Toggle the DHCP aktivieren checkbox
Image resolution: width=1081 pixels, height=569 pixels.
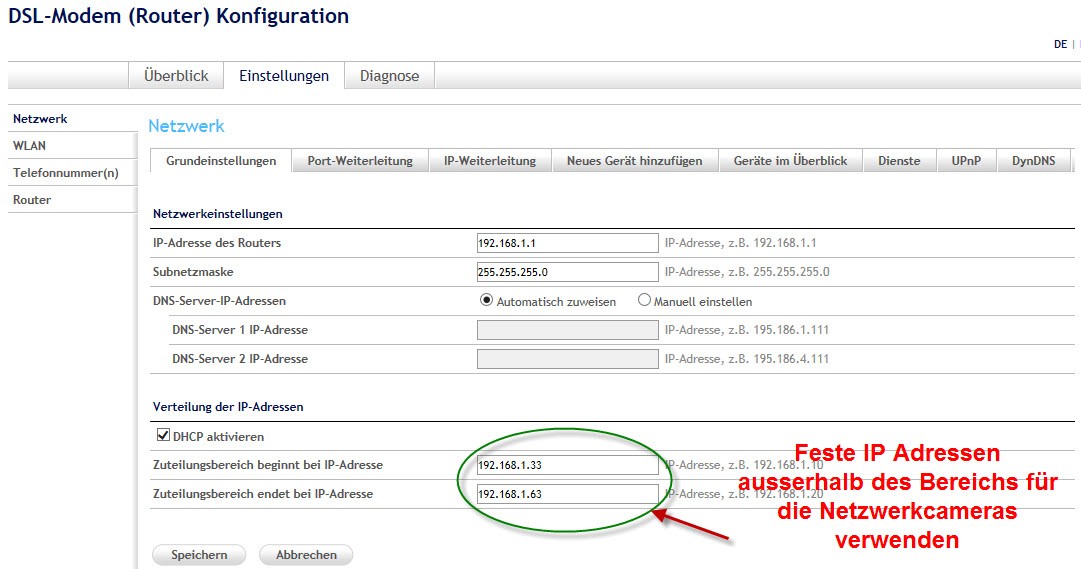click(164, 436)
